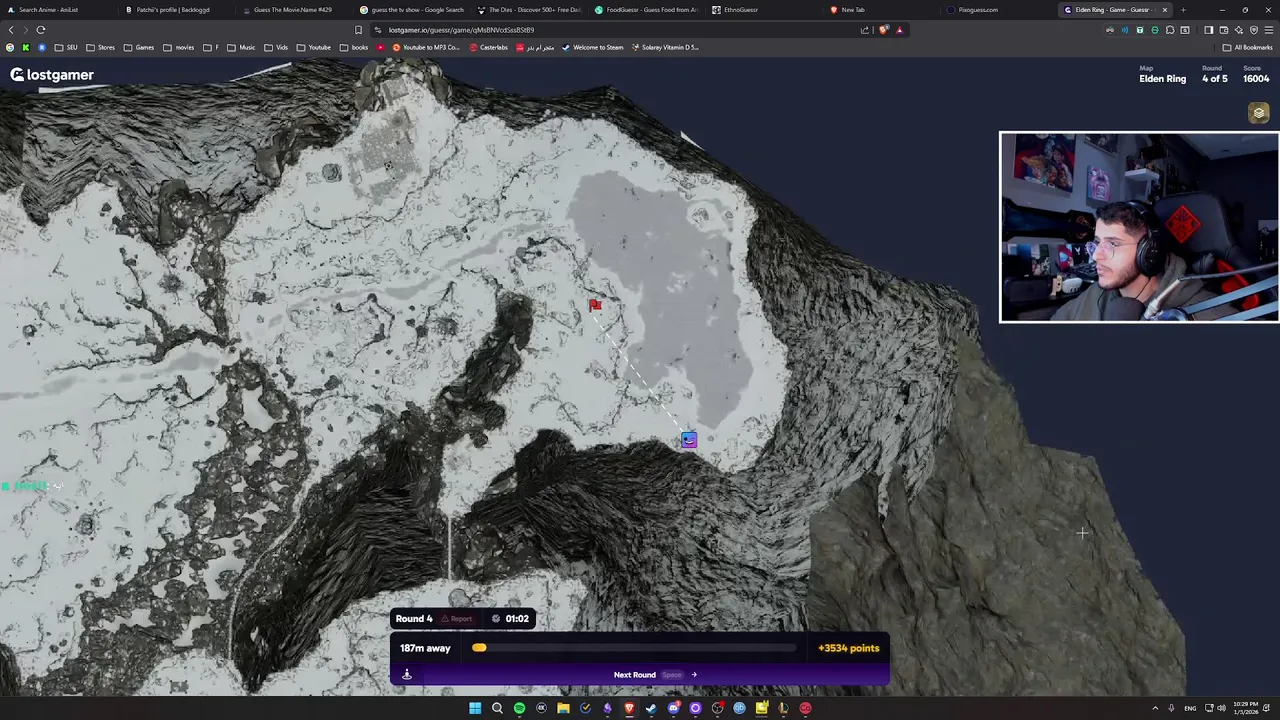Open Brave browser taskbar icon
This screenshot has height=720, width=1280.
[x=629, y=708]
